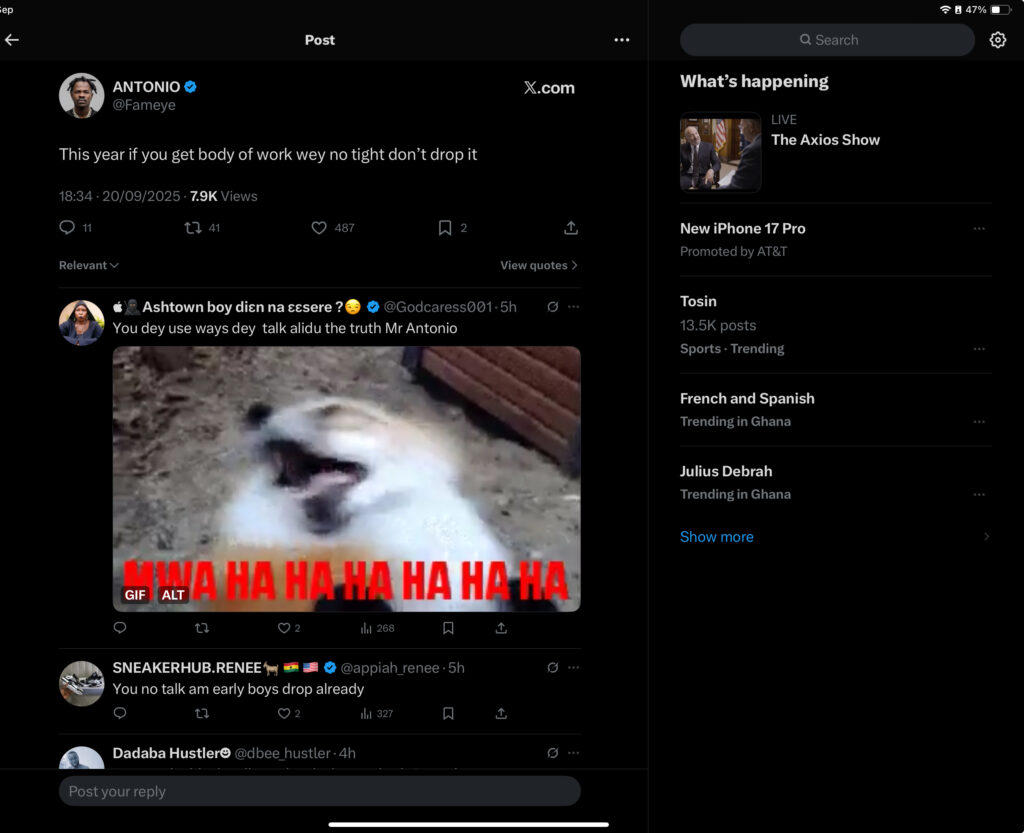The width and height of the screenshot is (1024, 833).
Task: Share the SNEAKERHUB.RENEE reply
Action: click(x=501, y=714)
